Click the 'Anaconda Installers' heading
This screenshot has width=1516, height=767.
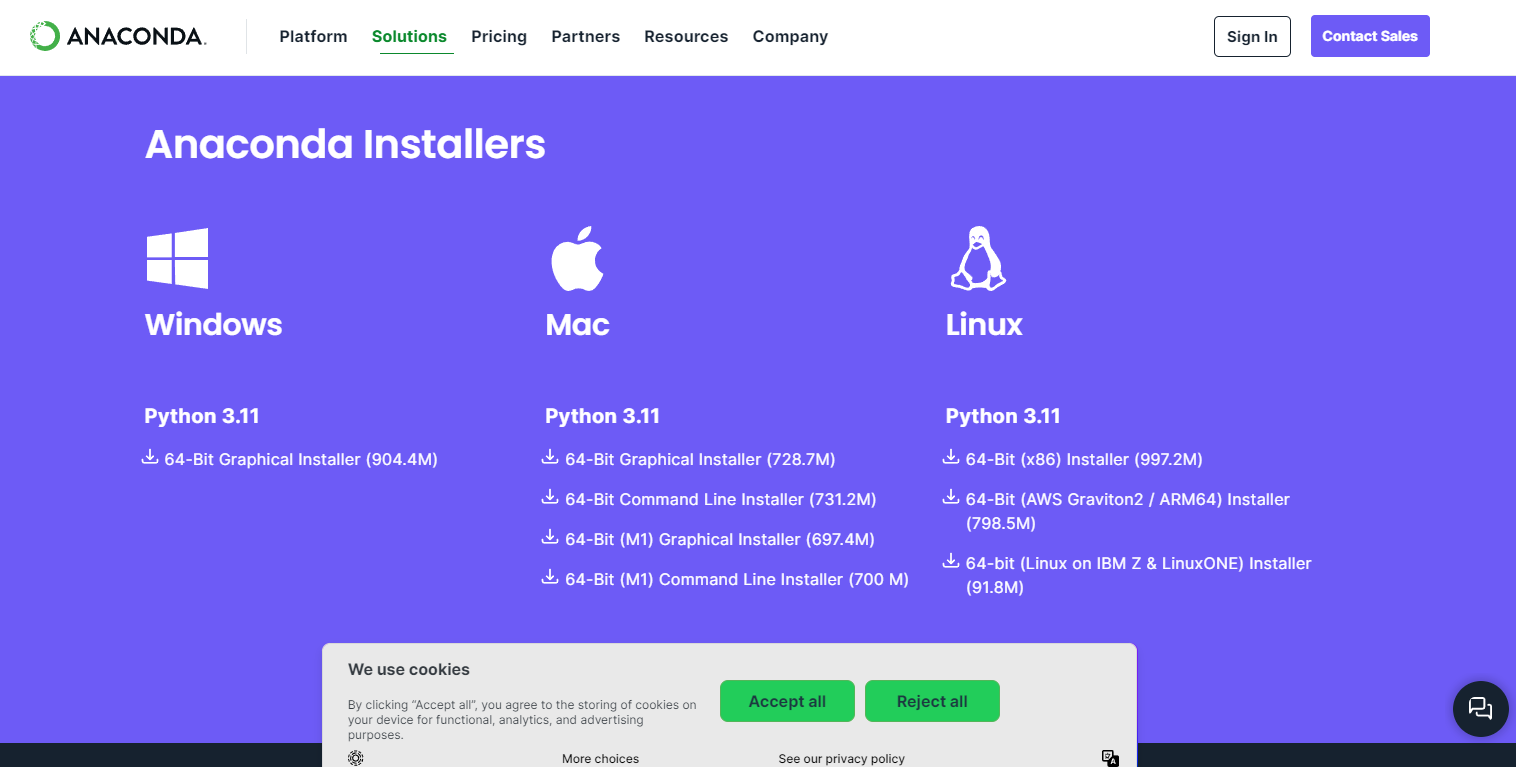pos(345,144)
